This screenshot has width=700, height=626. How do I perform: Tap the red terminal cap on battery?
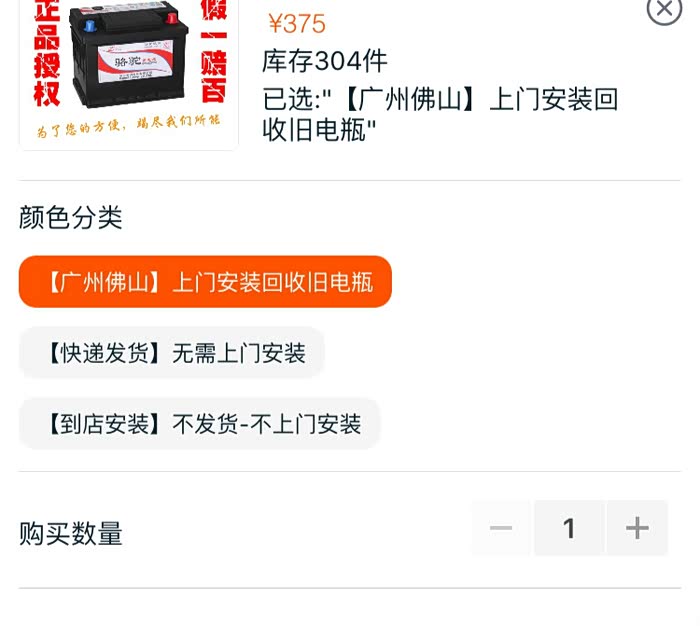pos(172,18)
